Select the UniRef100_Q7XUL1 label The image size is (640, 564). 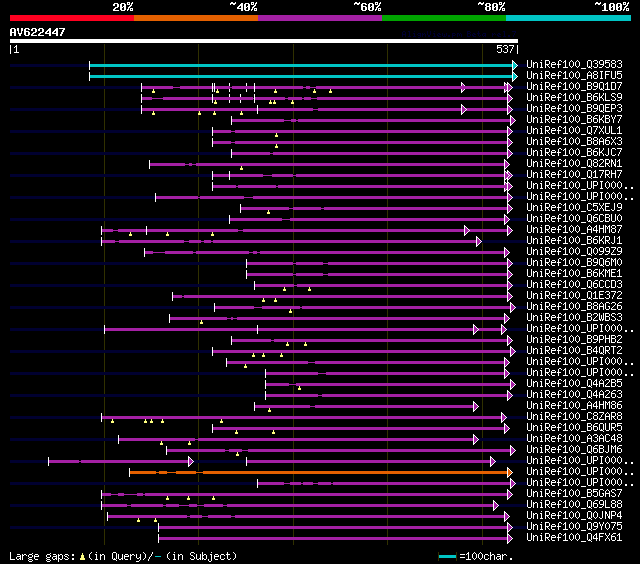coord(574,131)
